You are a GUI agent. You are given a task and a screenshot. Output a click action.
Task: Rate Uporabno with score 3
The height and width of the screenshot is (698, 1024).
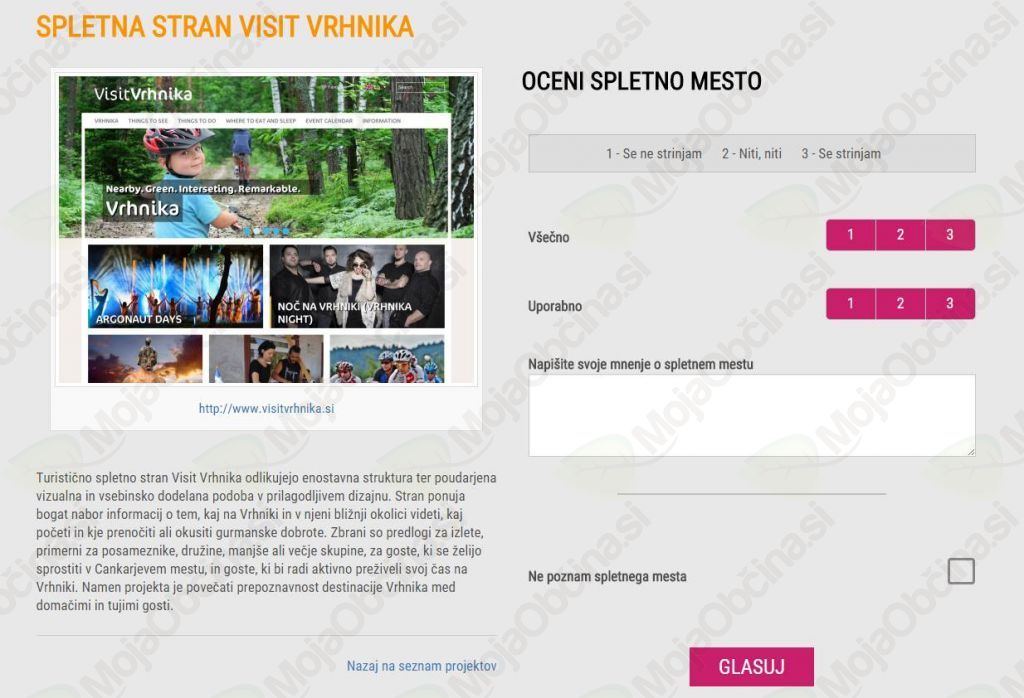pos(950,304)
